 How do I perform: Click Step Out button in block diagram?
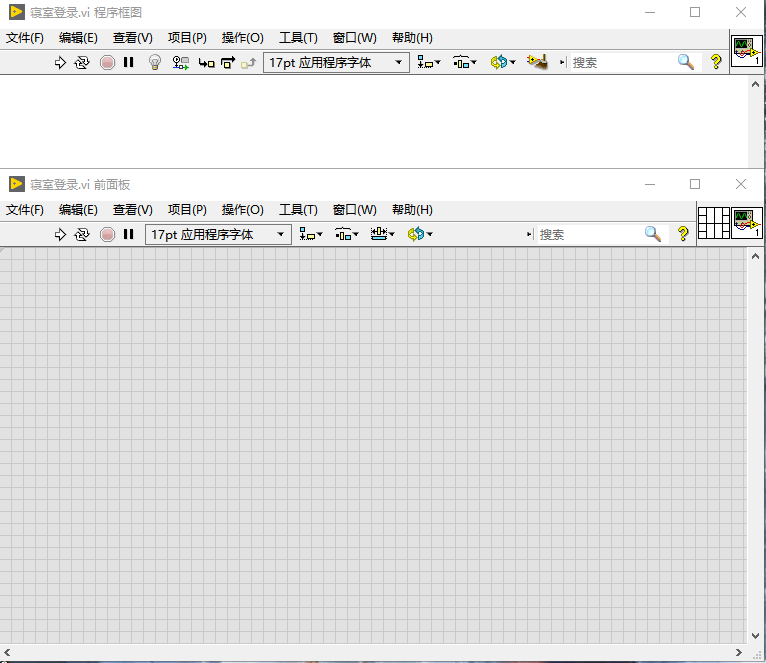point(249,63)
